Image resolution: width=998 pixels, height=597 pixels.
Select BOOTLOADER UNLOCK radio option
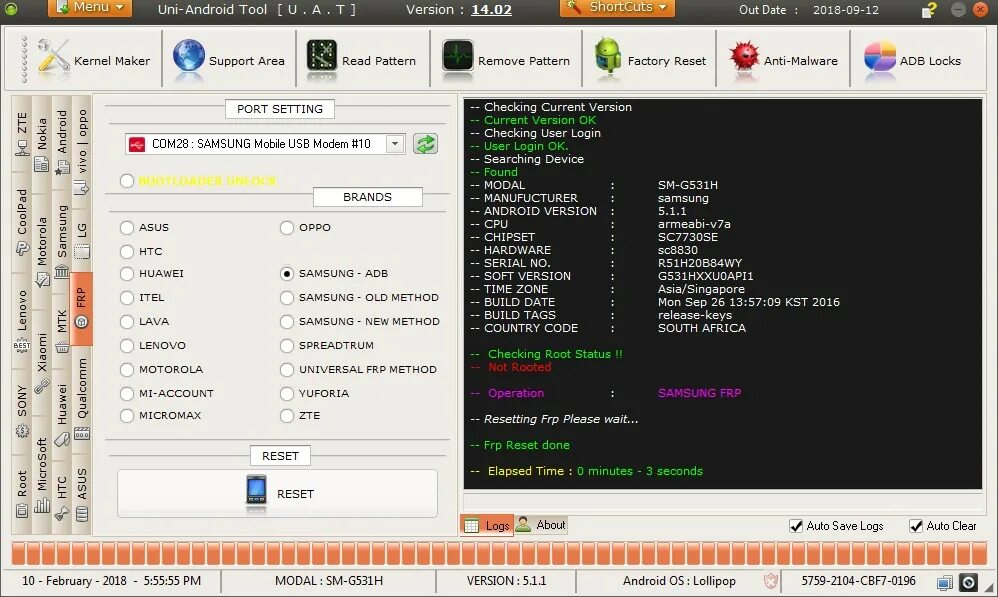tap(127, 181)
